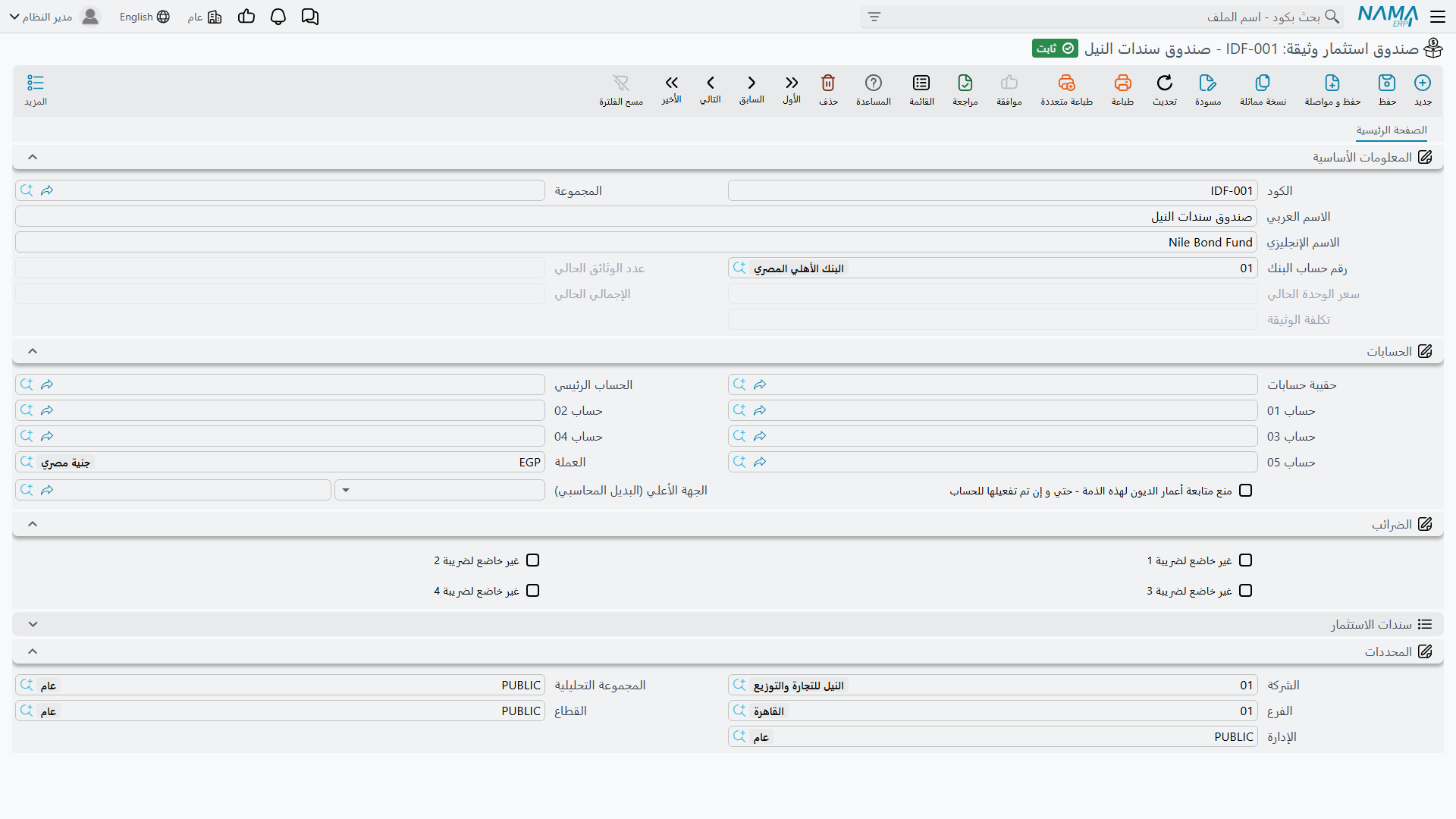This screenshot has width=1456, height=819.
Task: Collapse the المحددات section
Action: click(x=33, y=651)
